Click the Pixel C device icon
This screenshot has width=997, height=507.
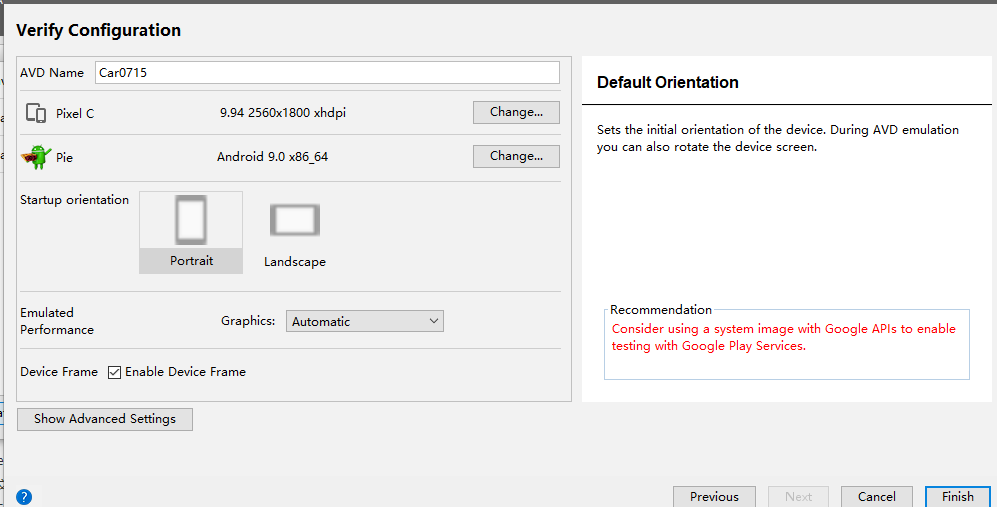(x=36, y=113)
